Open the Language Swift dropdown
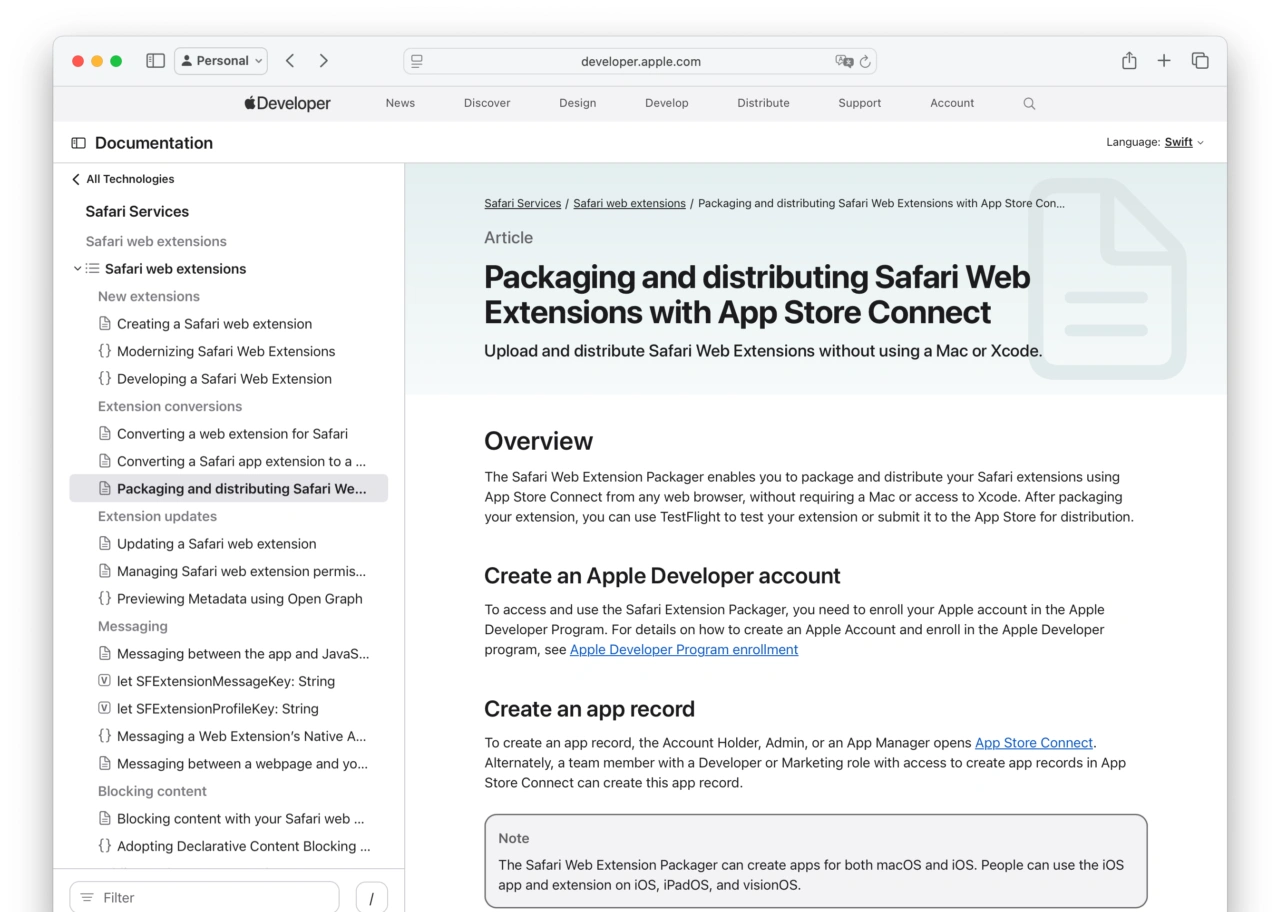Screen dimensions: 1280x912 [1183, 142]
